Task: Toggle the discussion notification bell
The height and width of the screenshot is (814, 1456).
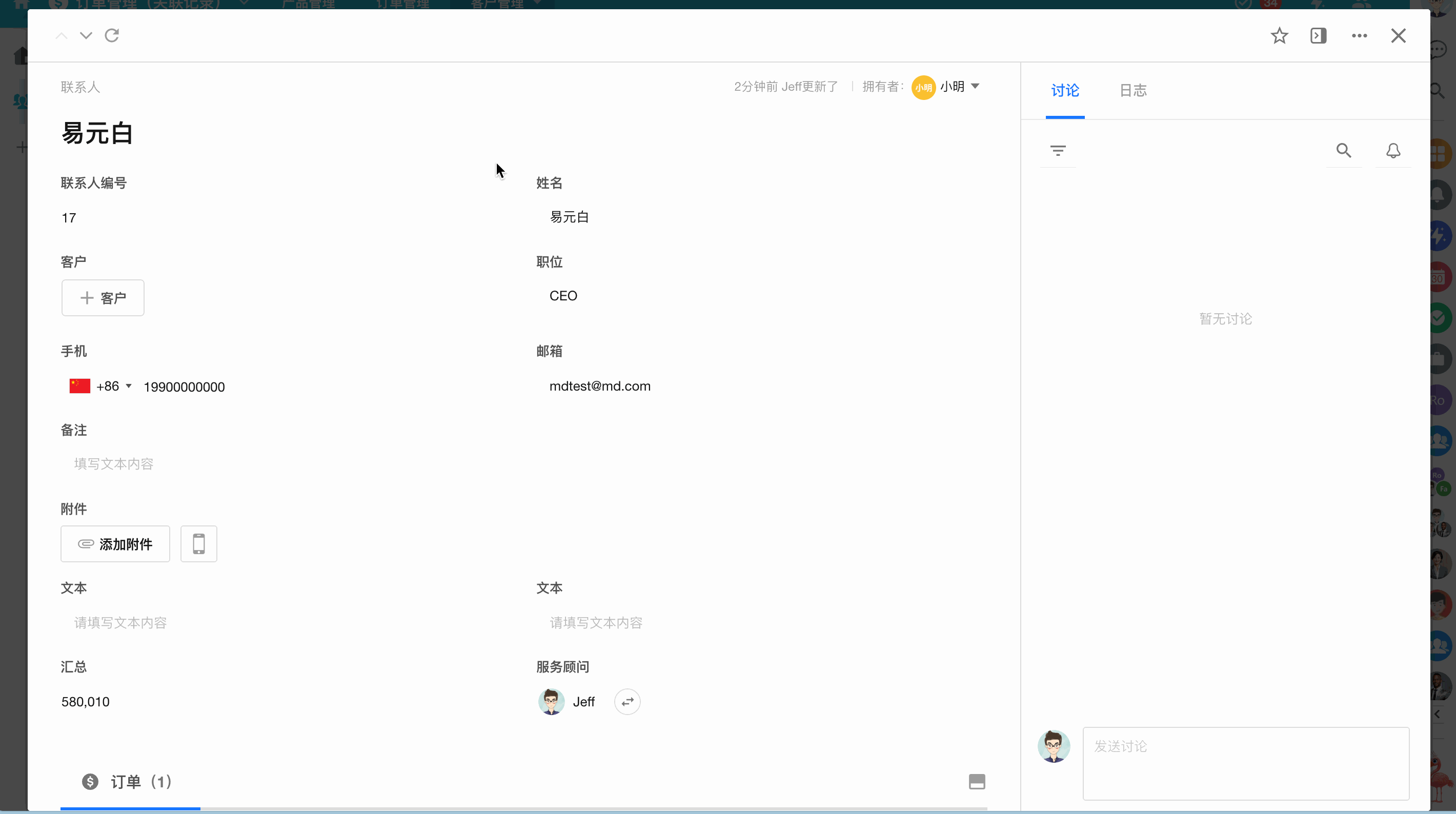Action: (1393, 150)
